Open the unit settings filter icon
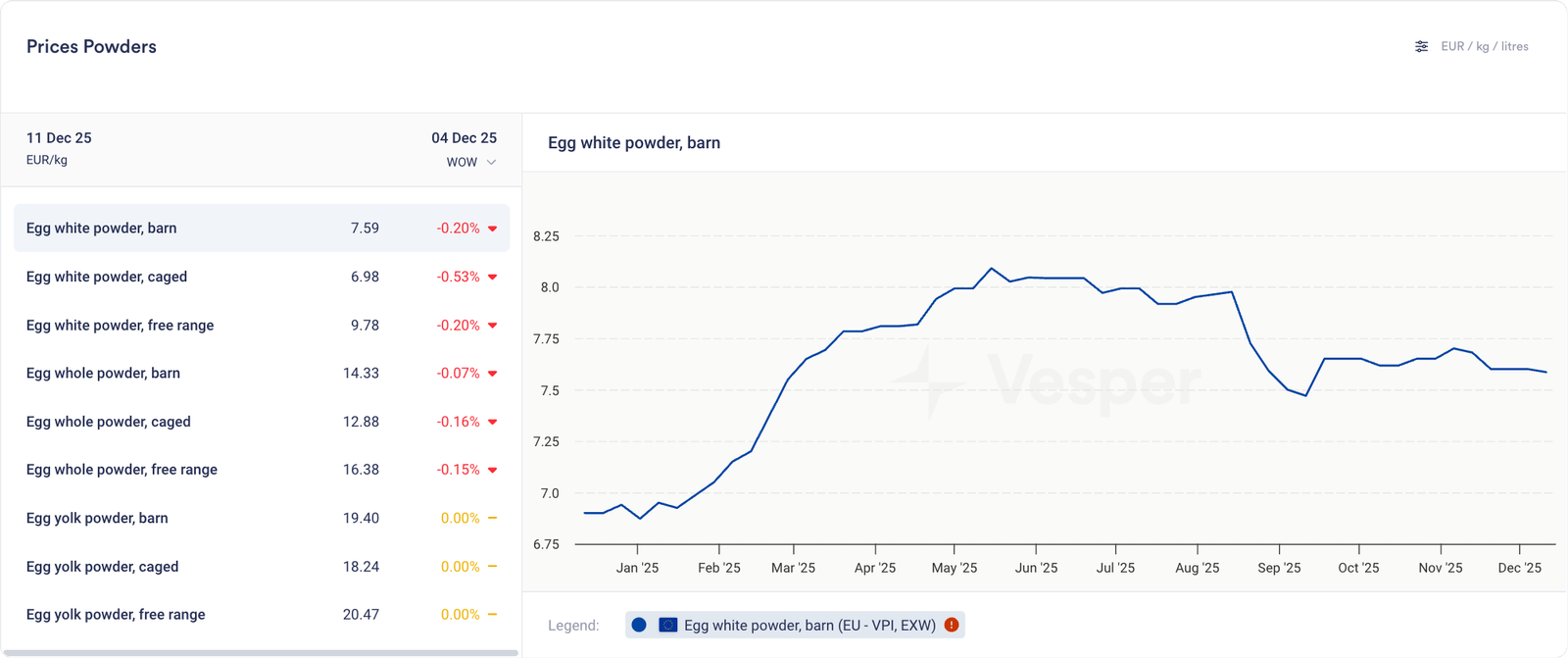Image resolution: width=1568 pixels, height=658 pixels. tap(1421, 46)
